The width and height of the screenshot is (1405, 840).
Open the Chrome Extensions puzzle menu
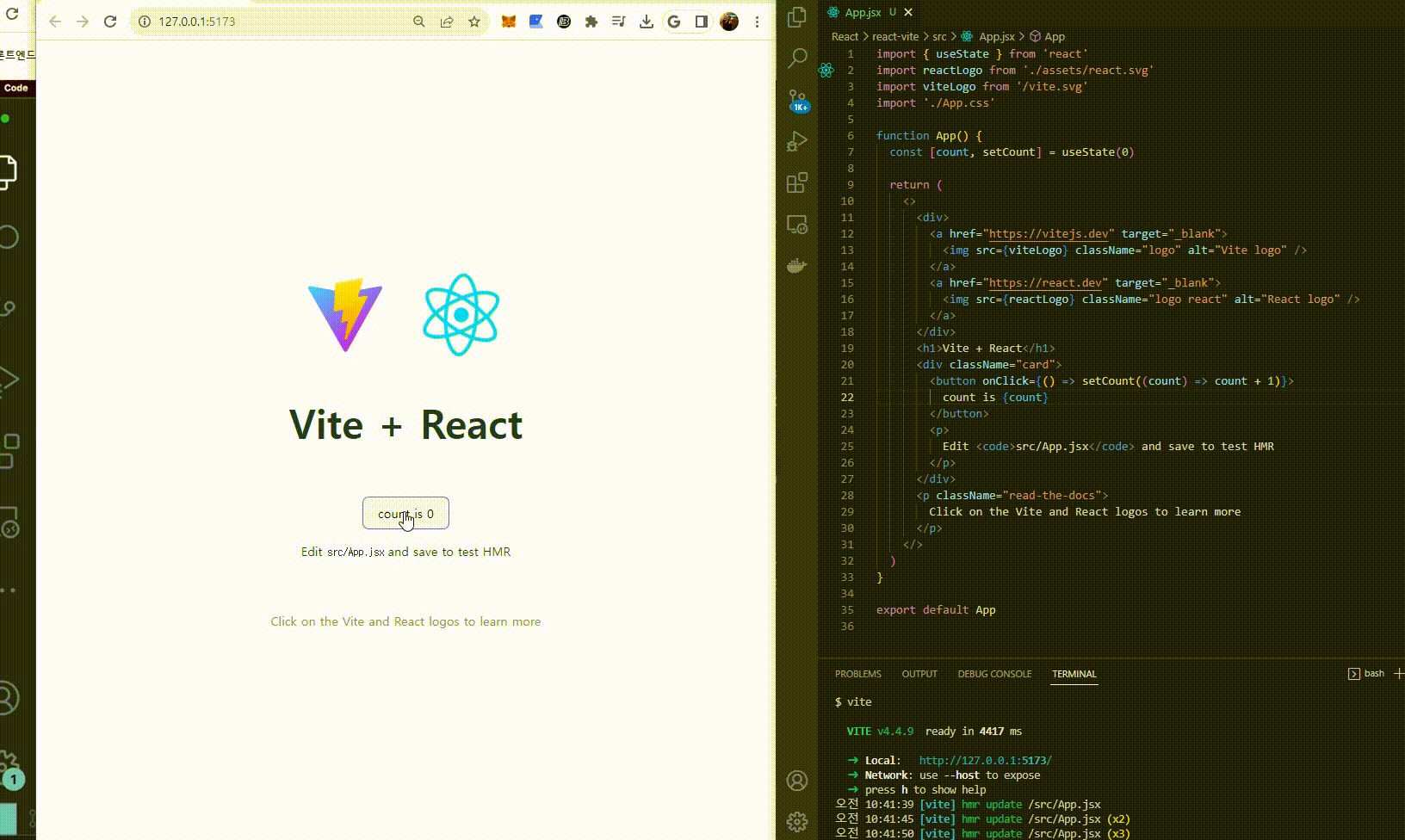pos(591,22)
